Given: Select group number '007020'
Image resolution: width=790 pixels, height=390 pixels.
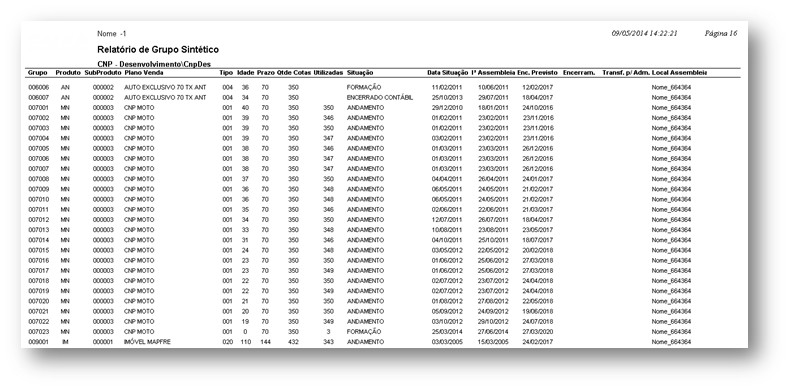Looking at the screenshot, I should [x=38, y=301].
